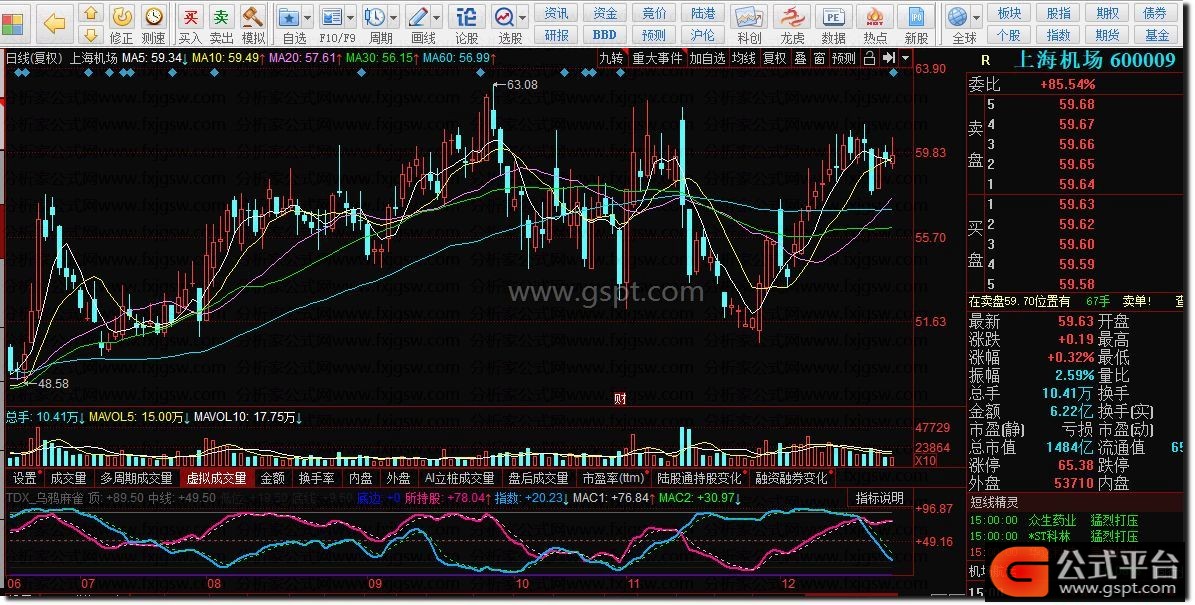Select the 虚拟成交量 tab
The height and width of the screenshot is (605, 1195).
pos(216,478)
